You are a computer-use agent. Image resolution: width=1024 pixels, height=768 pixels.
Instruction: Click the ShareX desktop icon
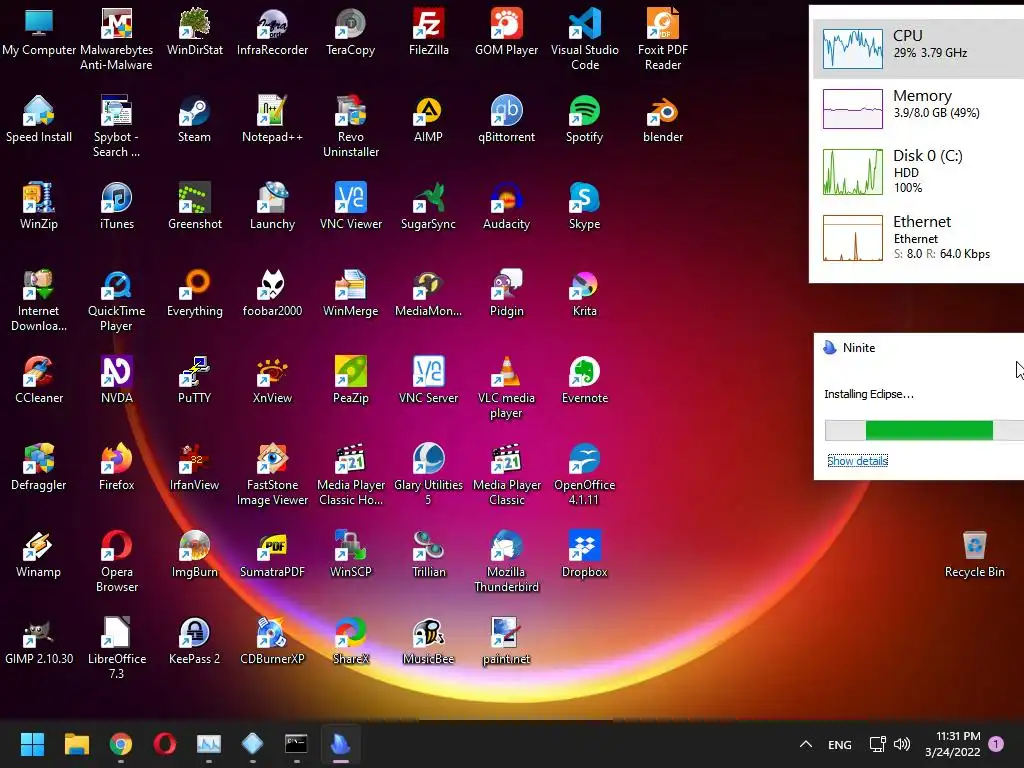[351, 641]
